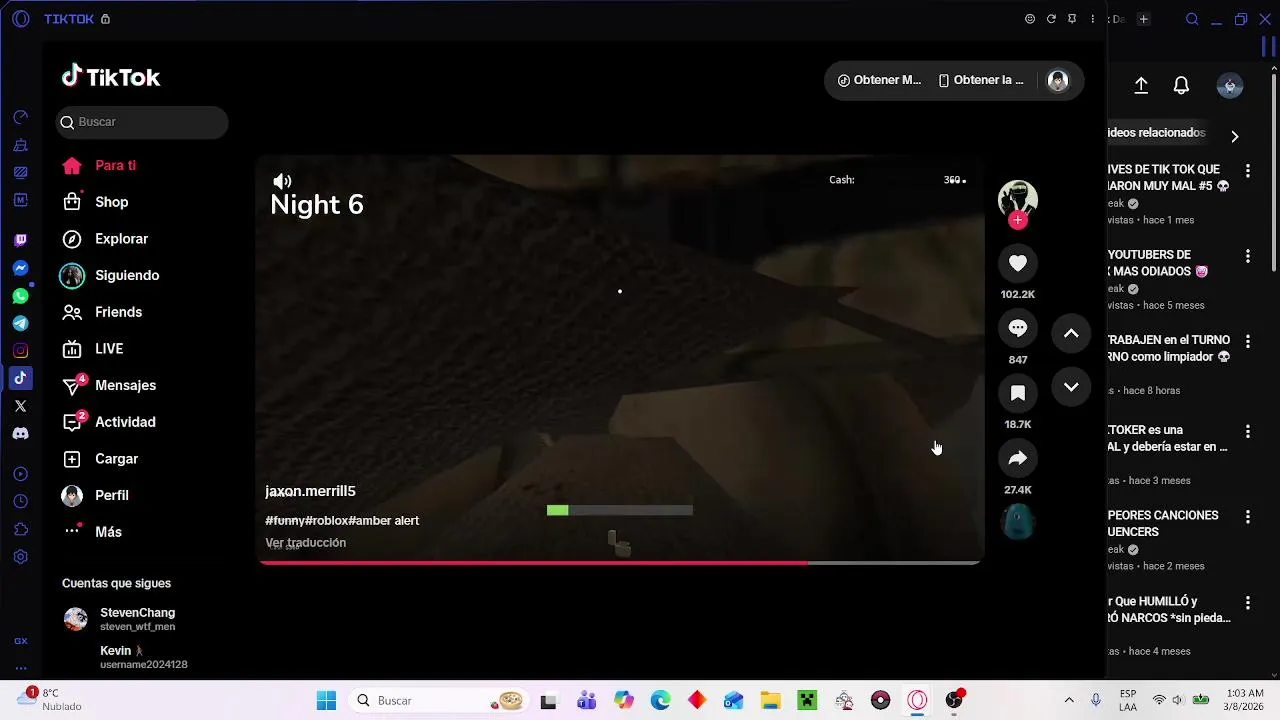1280x720 pixels.
Task: Bookmark the video with 18.7K saves
Action: click(1018, 393)
